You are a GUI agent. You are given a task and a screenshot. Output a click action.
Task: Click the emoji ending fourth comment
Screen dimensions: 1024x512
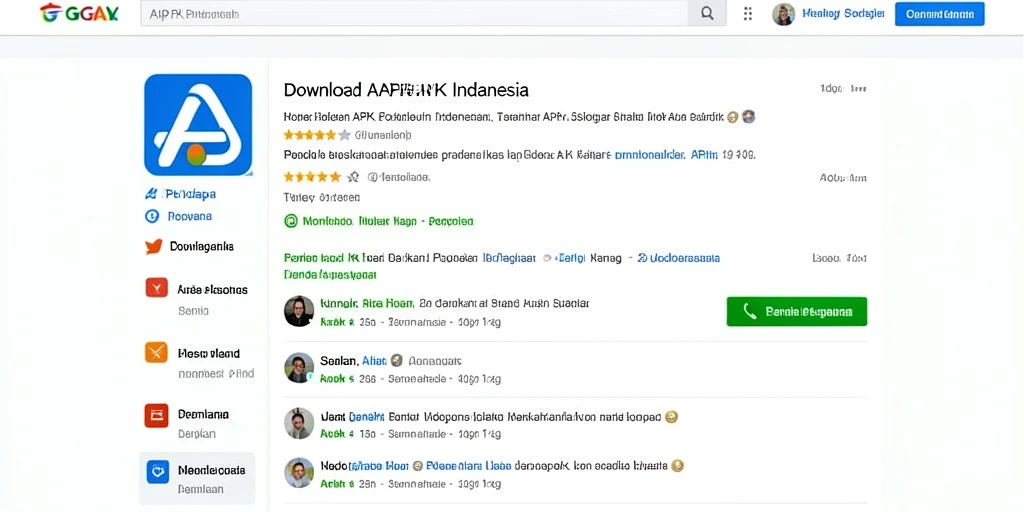pyautogui.click(x=677, y=466)
